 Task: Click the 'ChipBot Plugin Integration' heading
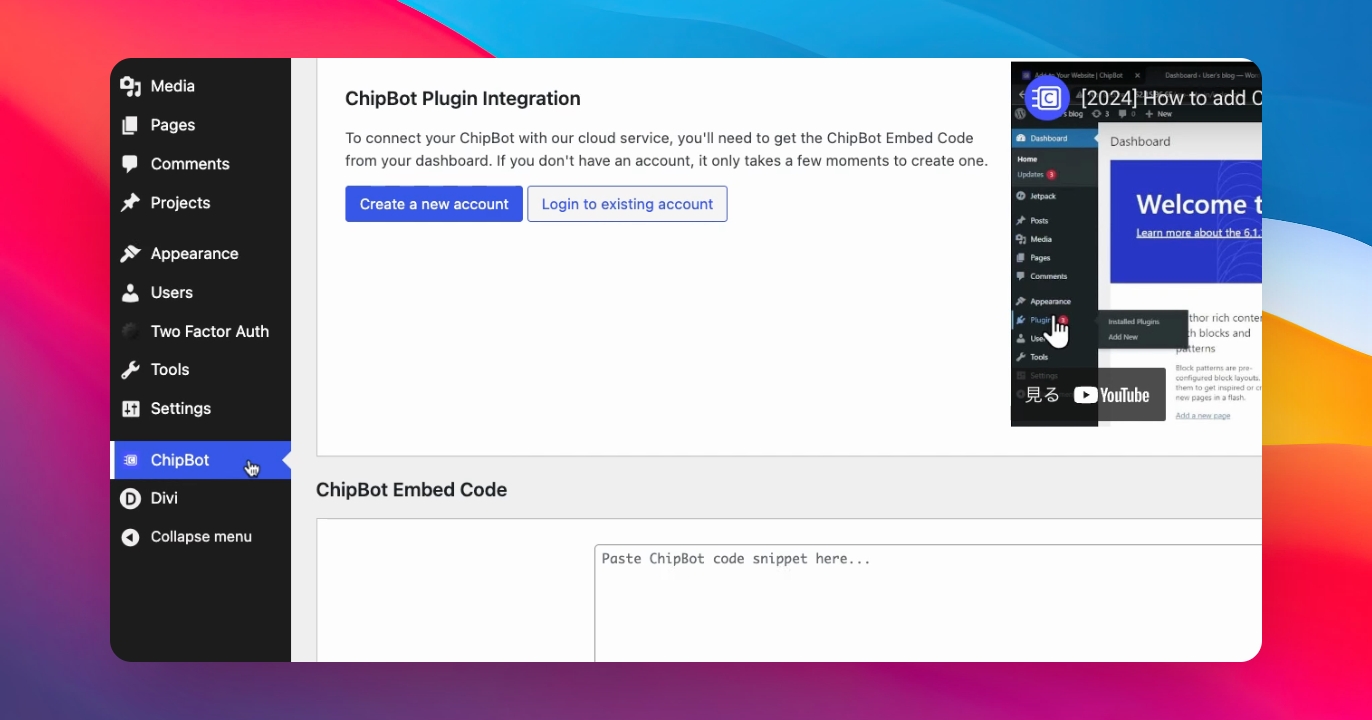[x=463, y=99]
